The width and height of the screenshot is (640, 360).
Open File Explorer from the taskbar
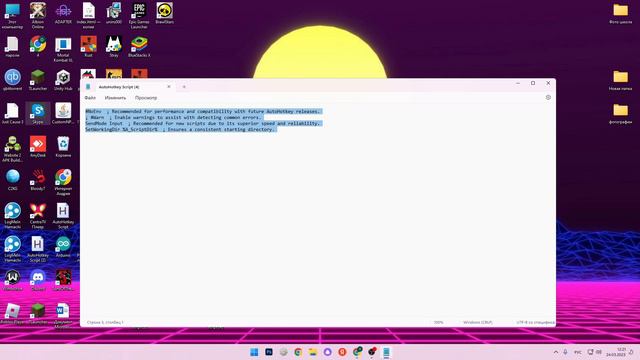[313, 352]
